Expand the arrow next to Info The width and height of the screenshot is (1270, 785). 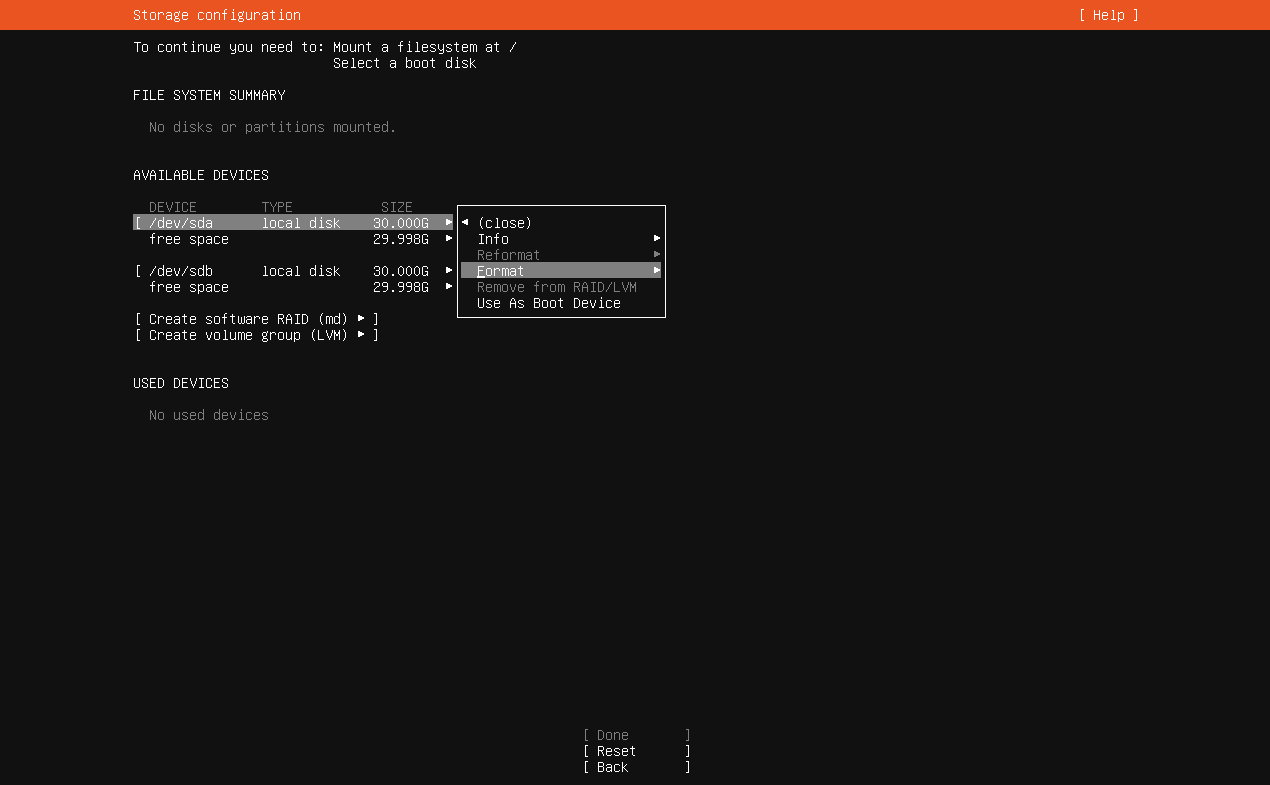pyautogui.click(x=657, y=239)
